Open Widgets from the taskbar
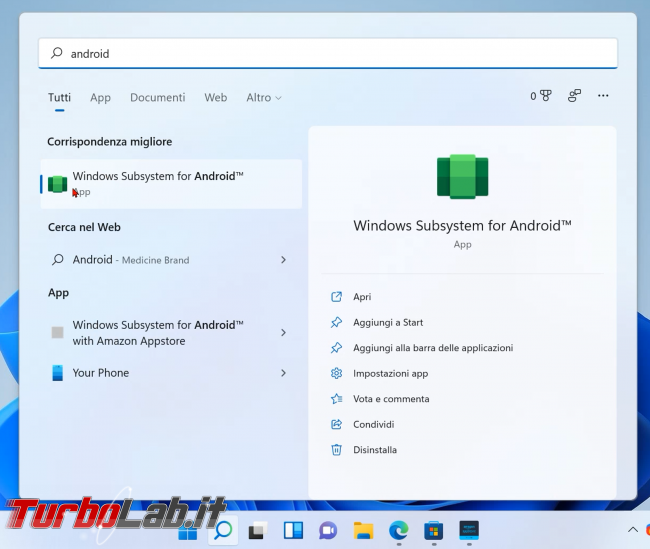Screen dimensions: 650x549 [293, 530]
